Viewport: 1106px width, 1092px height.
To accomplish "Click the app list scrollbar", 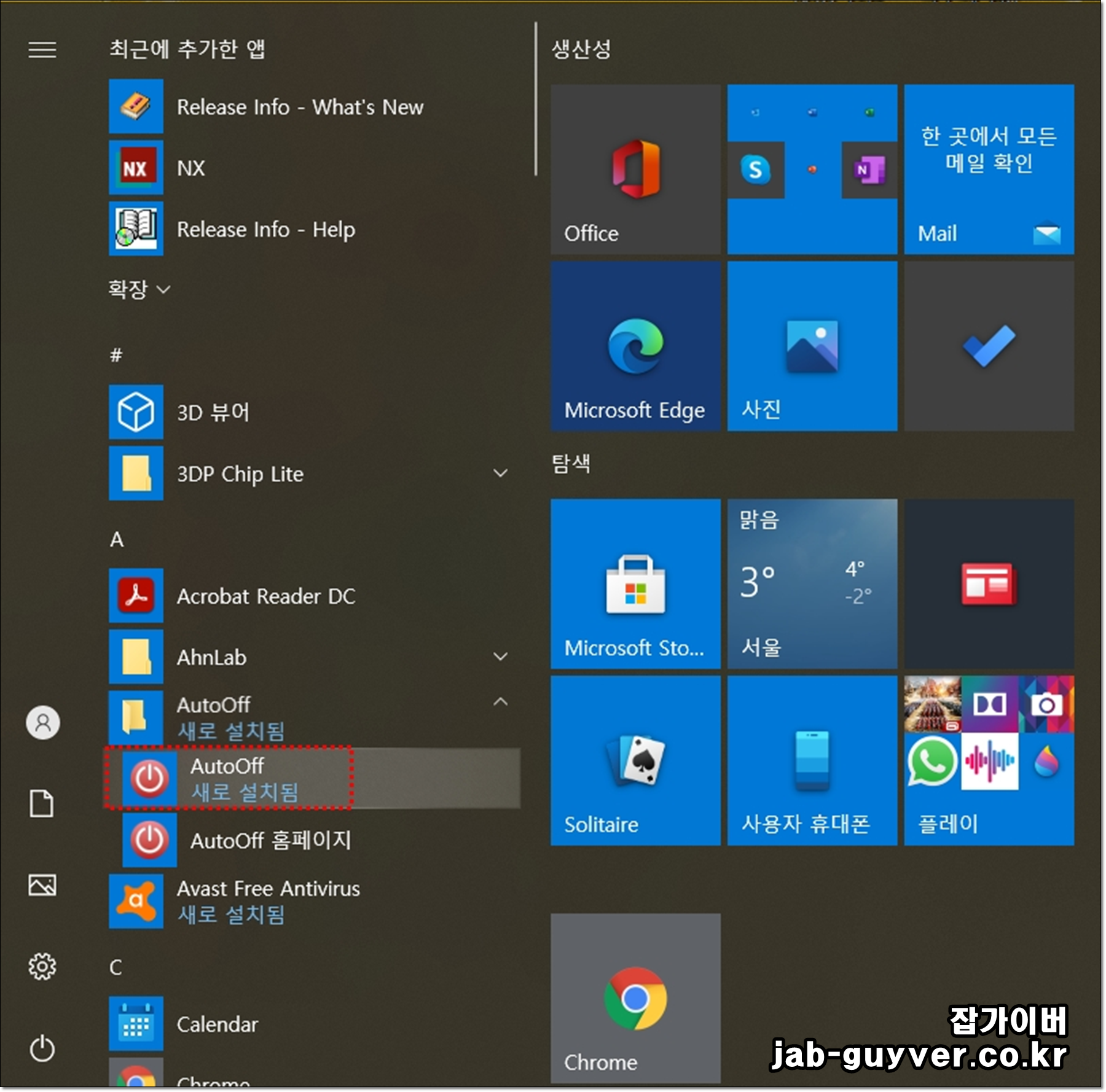I will point(535,99).
